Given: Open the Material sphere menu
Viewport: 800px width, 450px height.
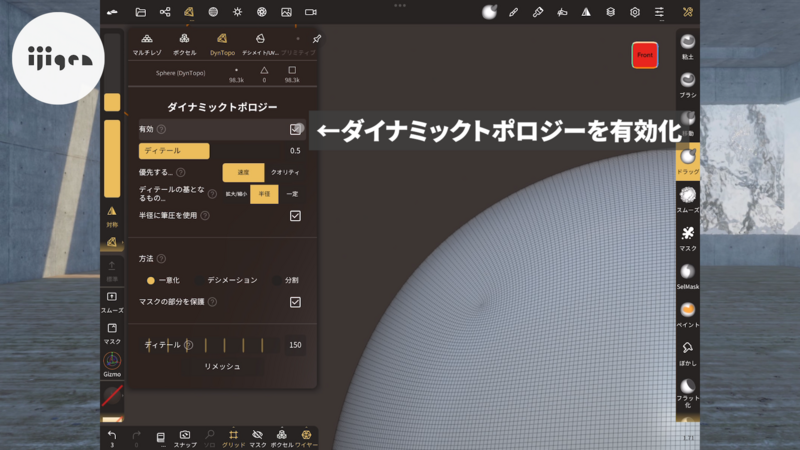Looking at the screenshot, I should [x=213, y=12].
